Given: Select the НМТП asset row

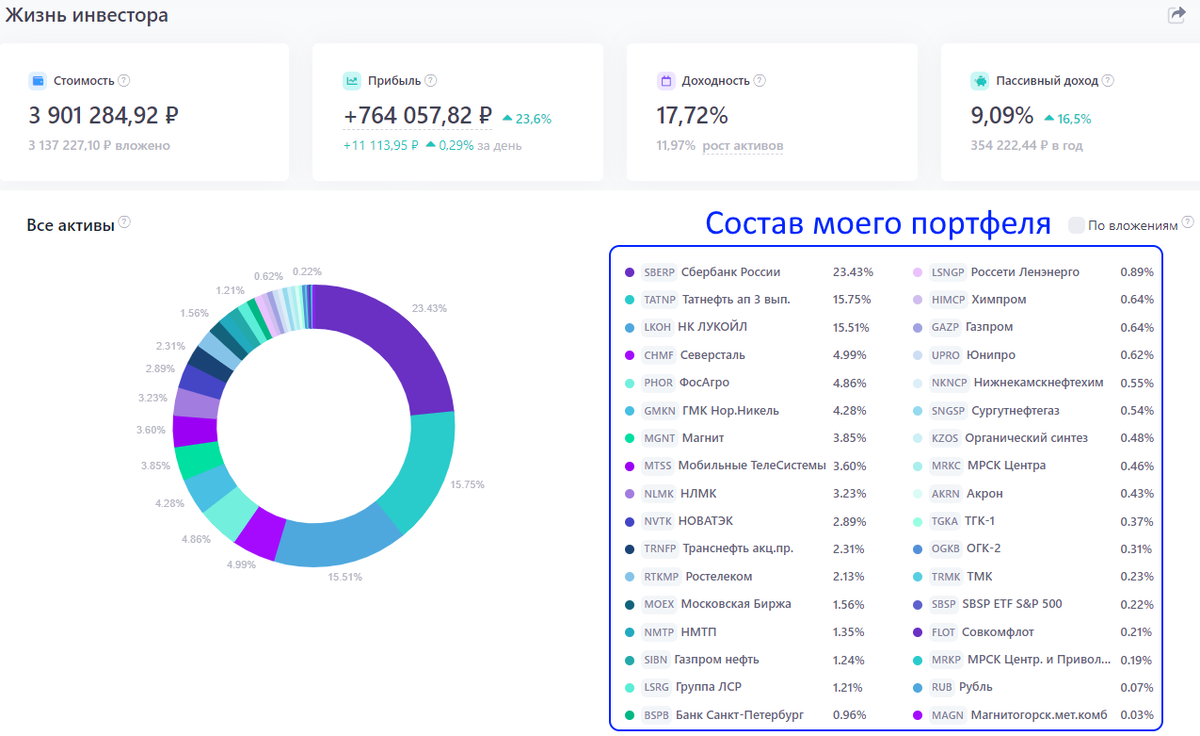Looking at the screenshot, I should tap(748, 632).
